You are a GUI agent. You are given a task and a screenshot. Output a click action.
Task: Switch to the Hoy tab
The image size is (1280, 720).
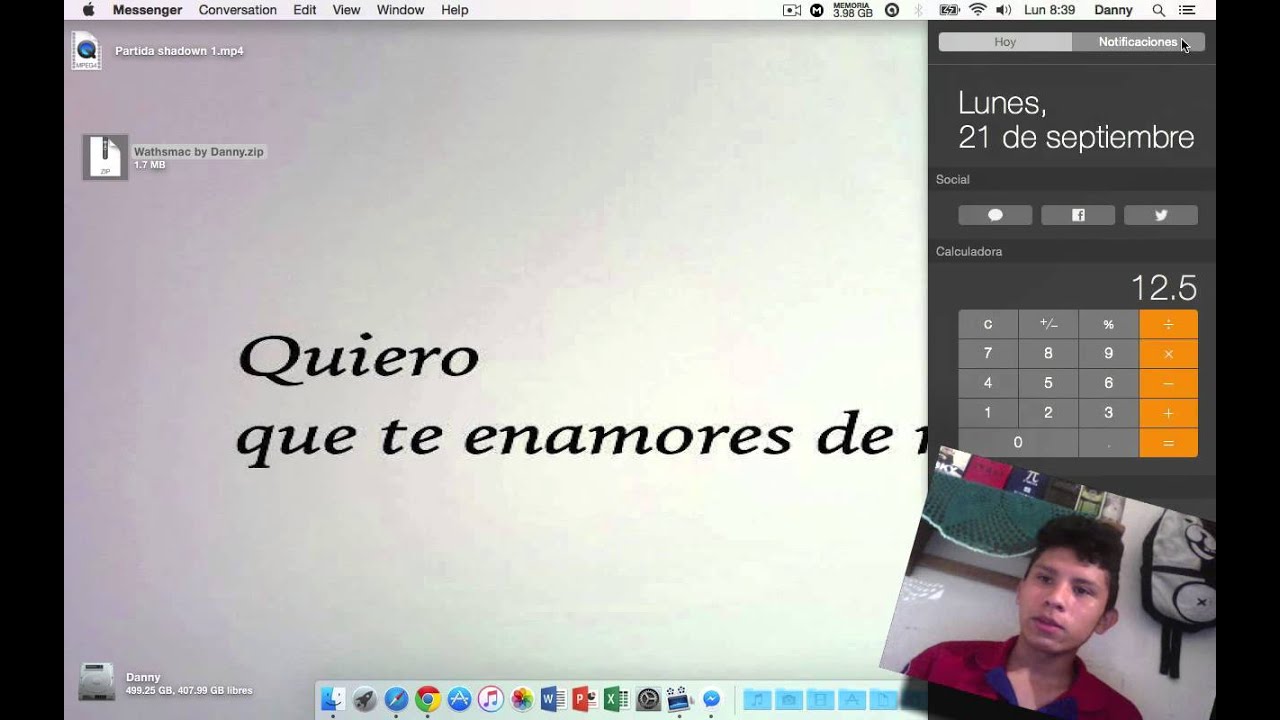(1005, 42)
